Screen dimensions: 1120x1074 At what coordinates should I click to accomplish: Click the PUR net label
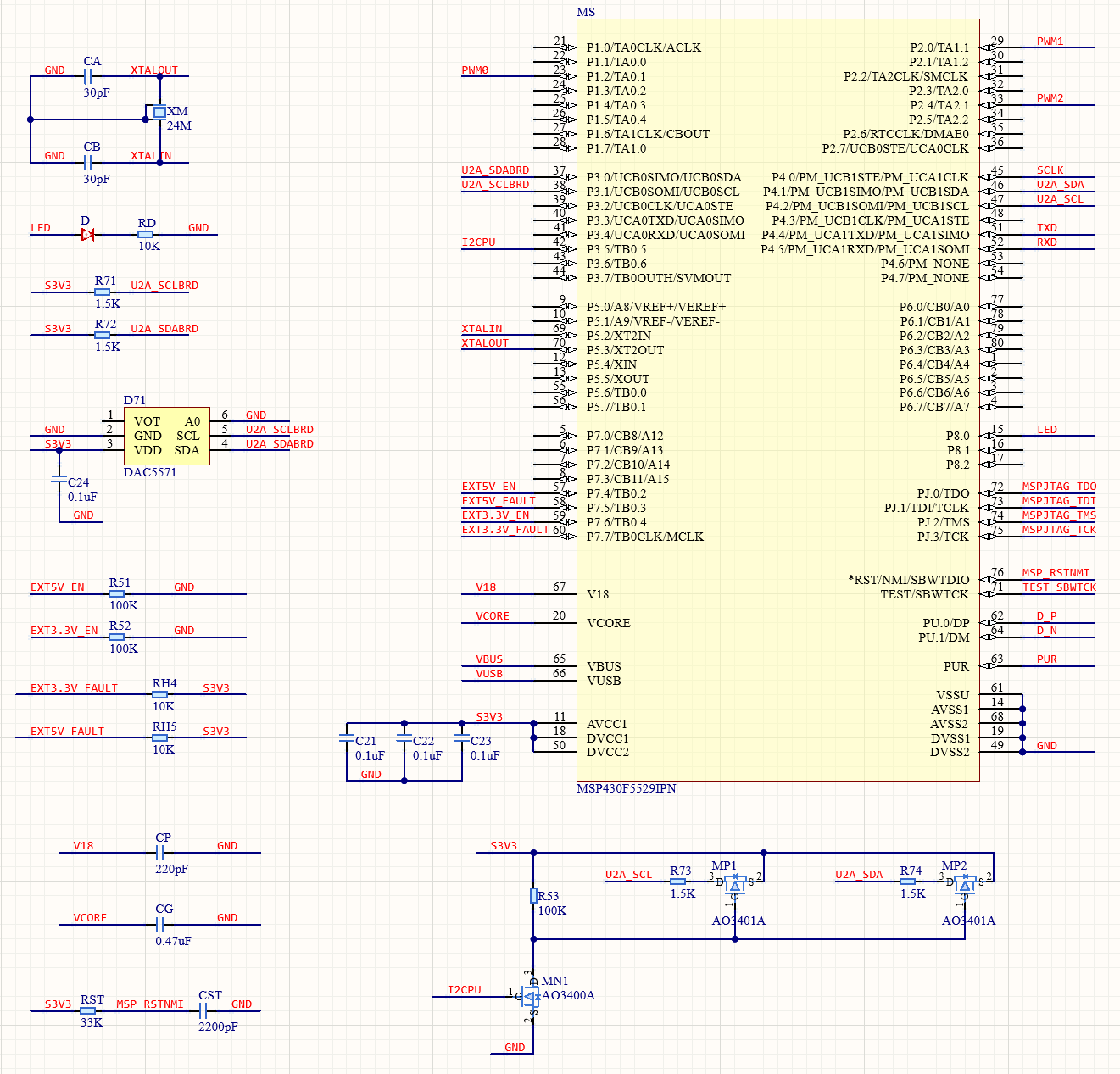click(1047, 659)
